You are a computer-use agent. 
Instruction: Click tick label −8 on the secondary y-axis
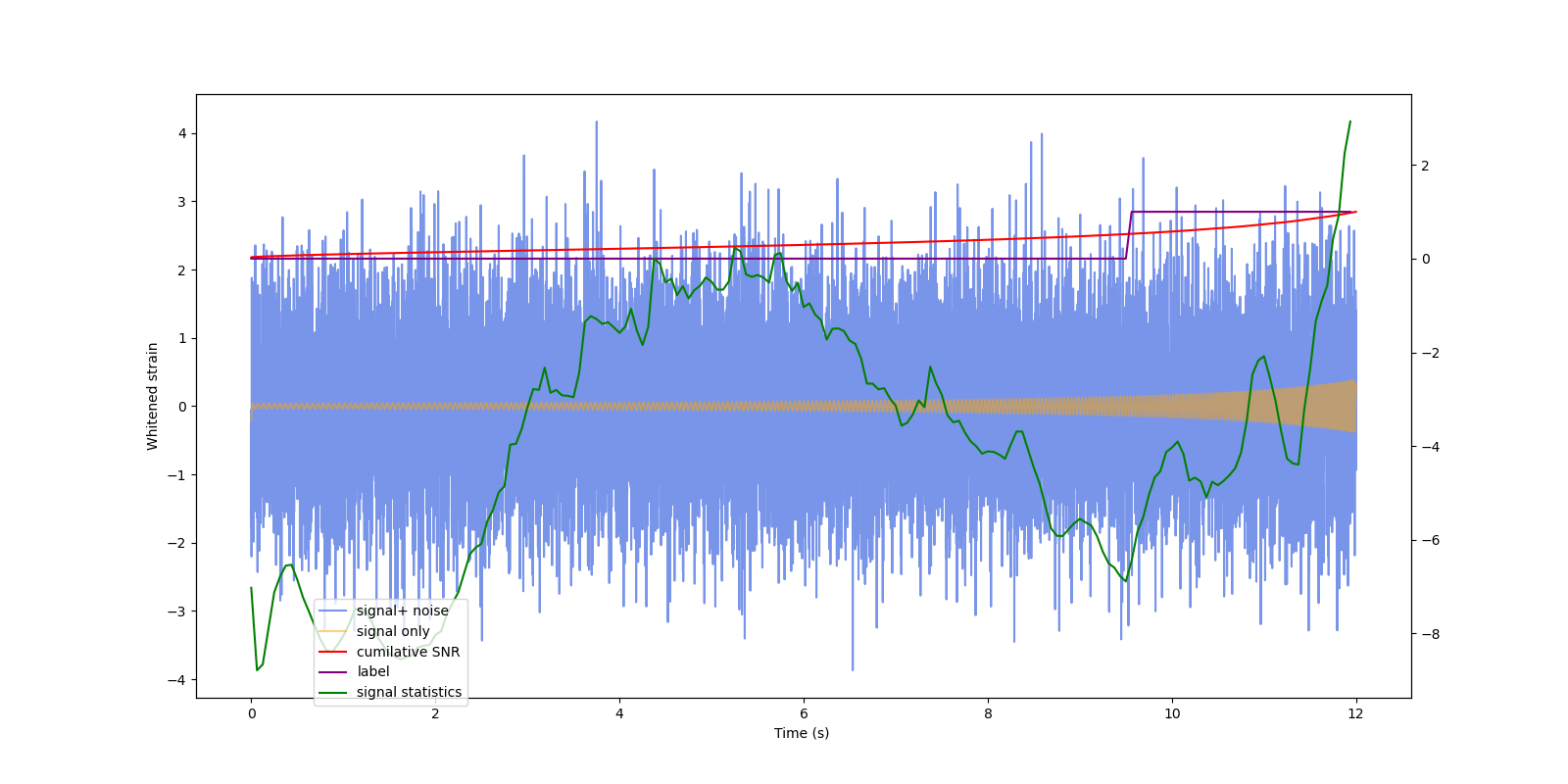(1429, 634)
